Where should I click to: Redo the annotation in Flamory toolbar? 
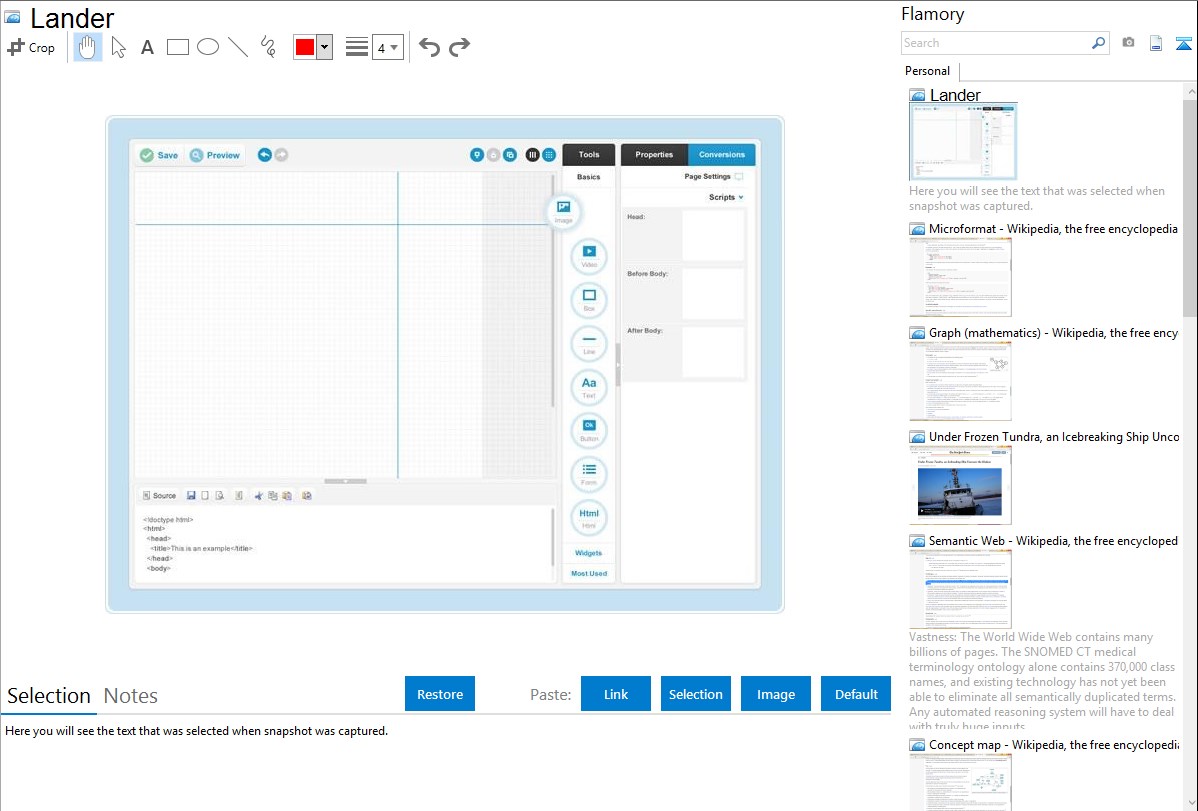tap(459, 47)
